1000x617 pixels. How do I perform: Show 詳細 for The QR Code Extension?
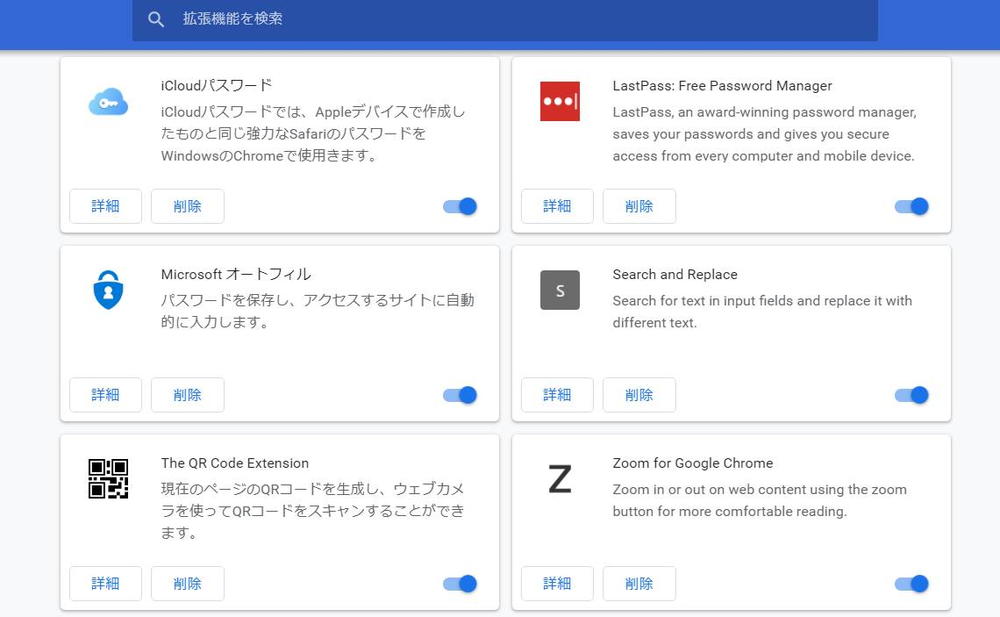pyautogui.click(x=105, y=584)
